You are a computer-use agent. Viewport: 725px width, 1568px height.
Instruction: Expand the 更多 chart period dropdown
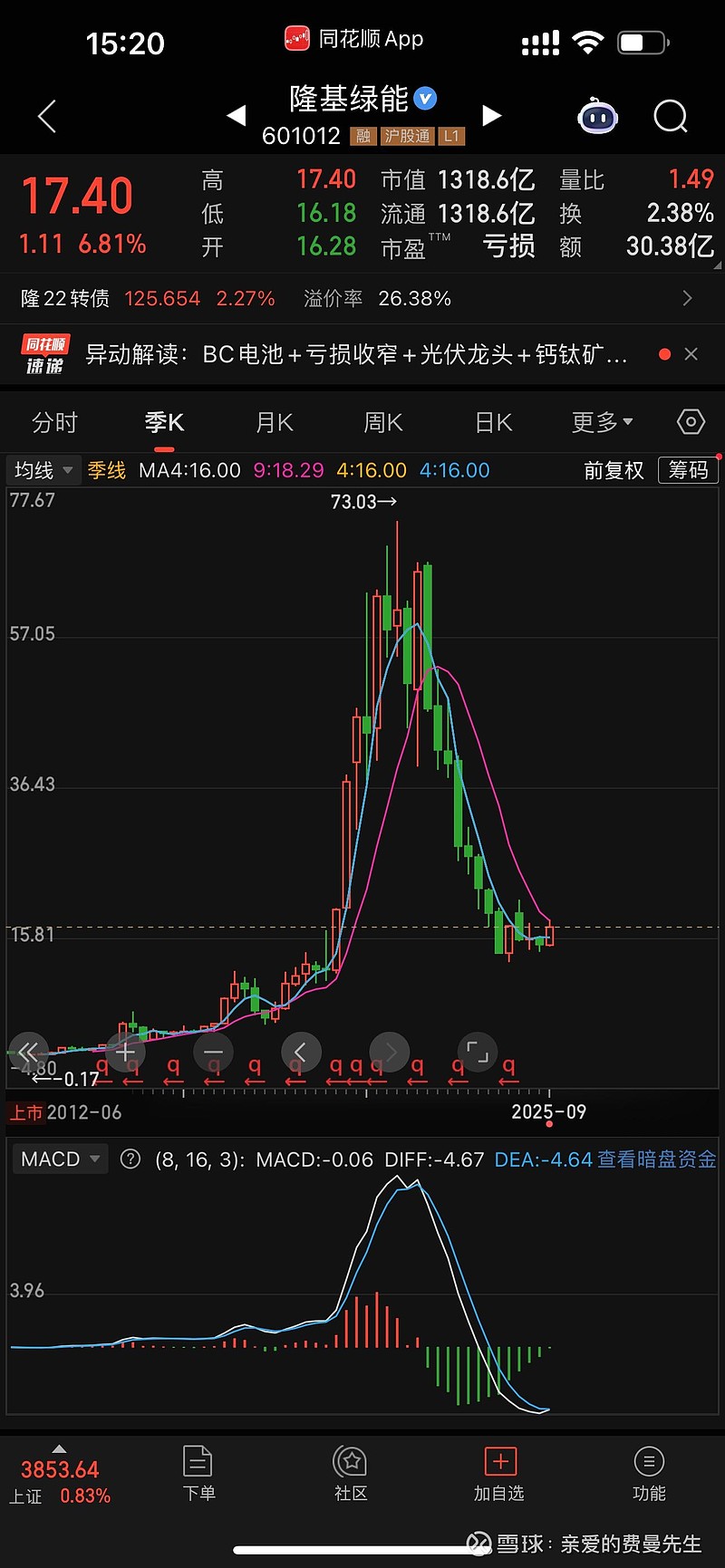602,422
